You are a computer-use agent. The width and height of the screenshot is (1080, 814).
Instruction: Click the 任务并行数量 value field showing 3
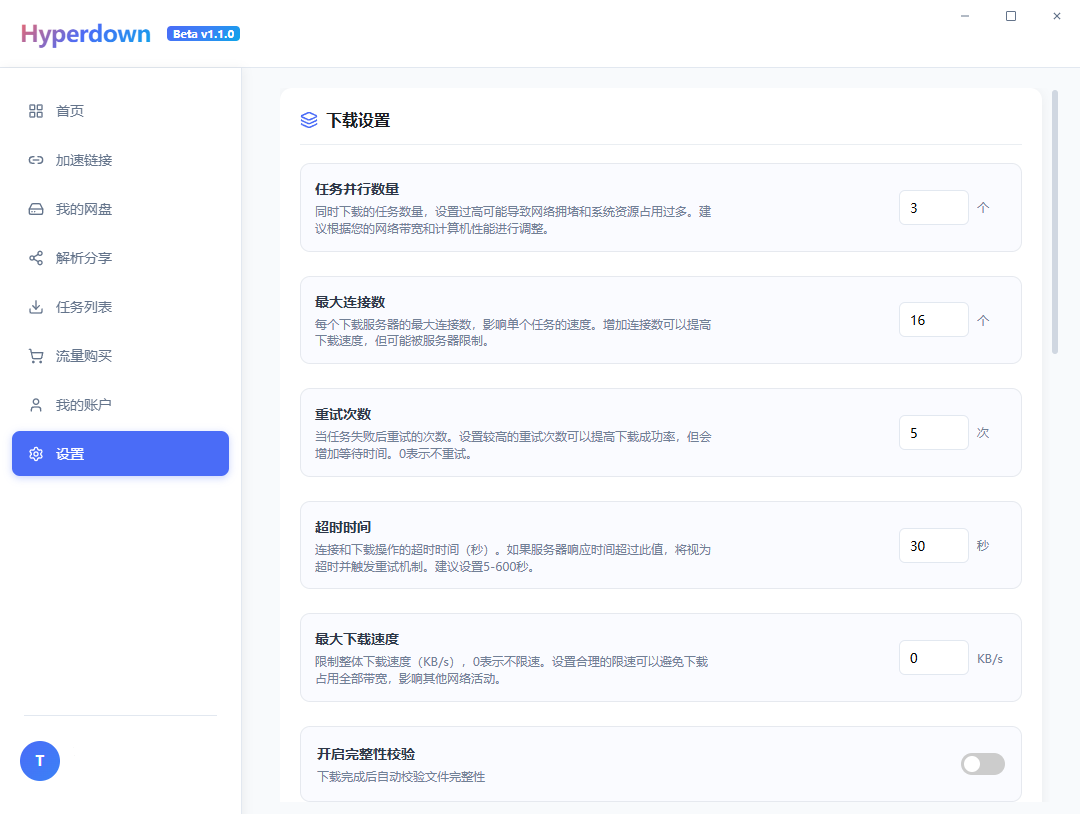point(933,207)
